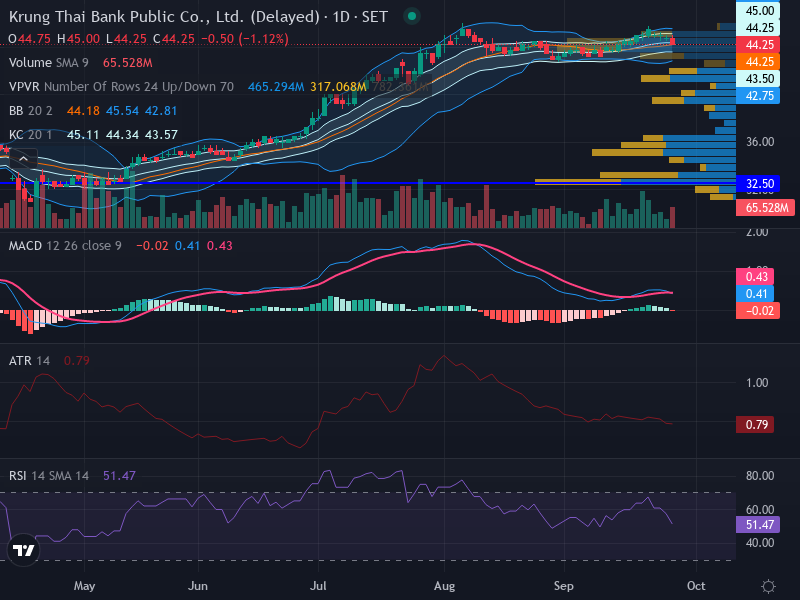Collapse the indicator legend arrow
800x600 pixels.
[23, 159]
